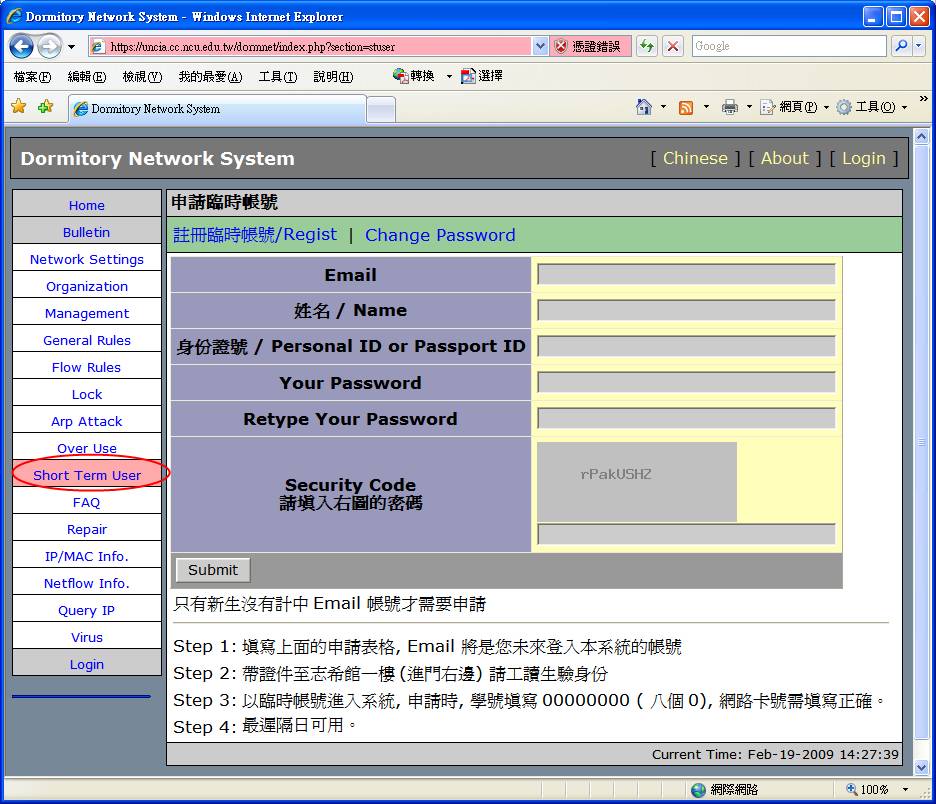This screenshot has height=804, width=936.
Task: Open the Change Password link
Action: [440, 235]
